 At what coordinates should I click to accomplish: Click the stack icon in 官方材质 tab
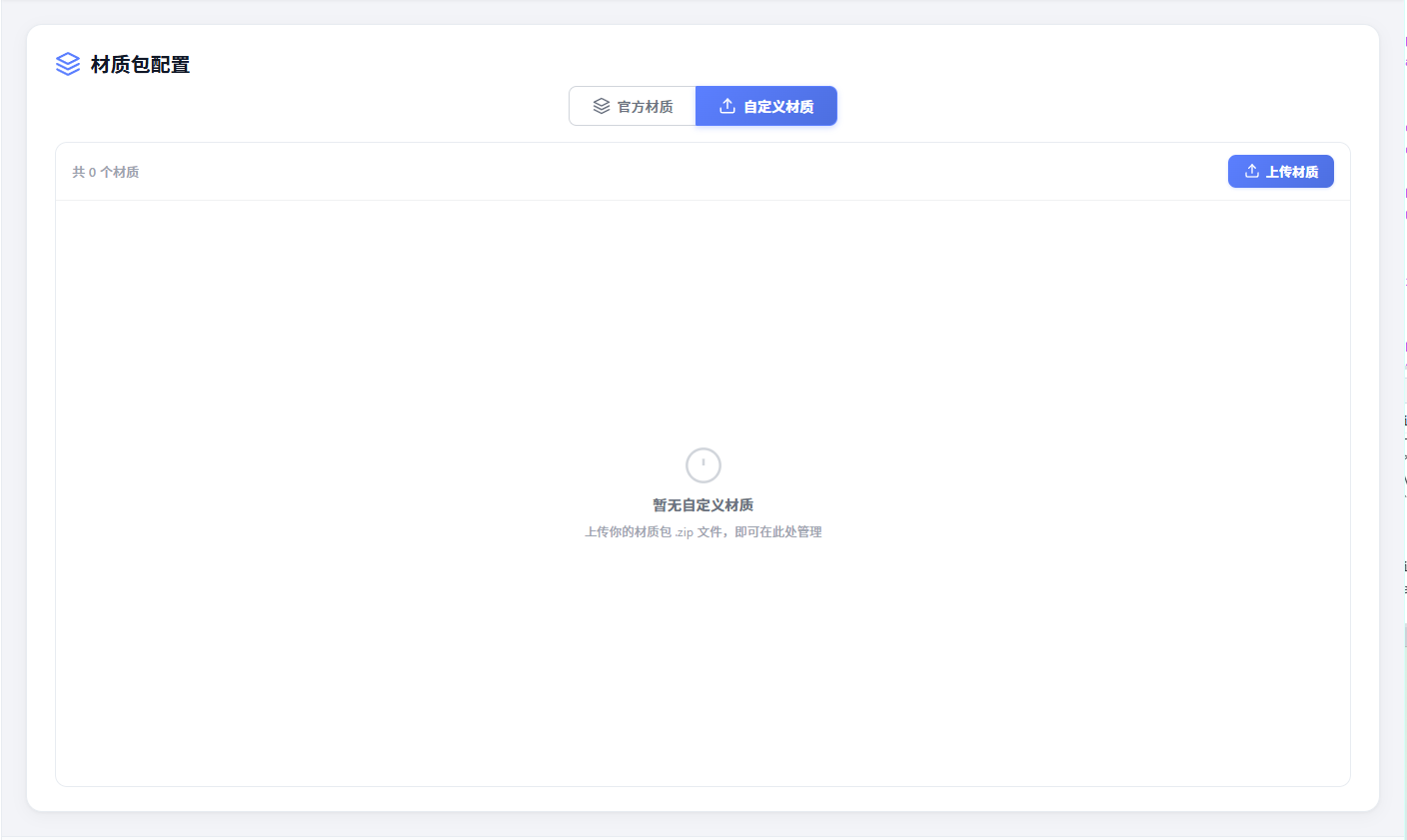(x=601, y=106)
